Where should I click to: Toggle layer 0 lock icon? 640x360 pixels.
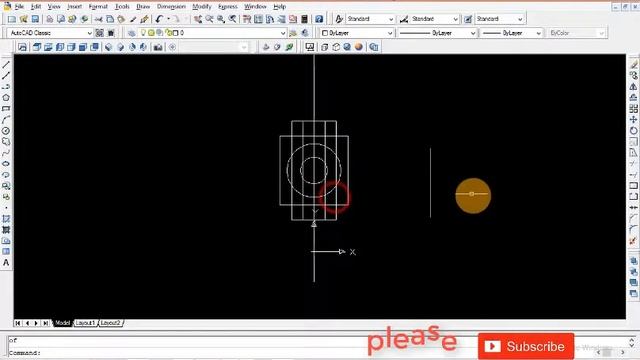click(168, 33)
